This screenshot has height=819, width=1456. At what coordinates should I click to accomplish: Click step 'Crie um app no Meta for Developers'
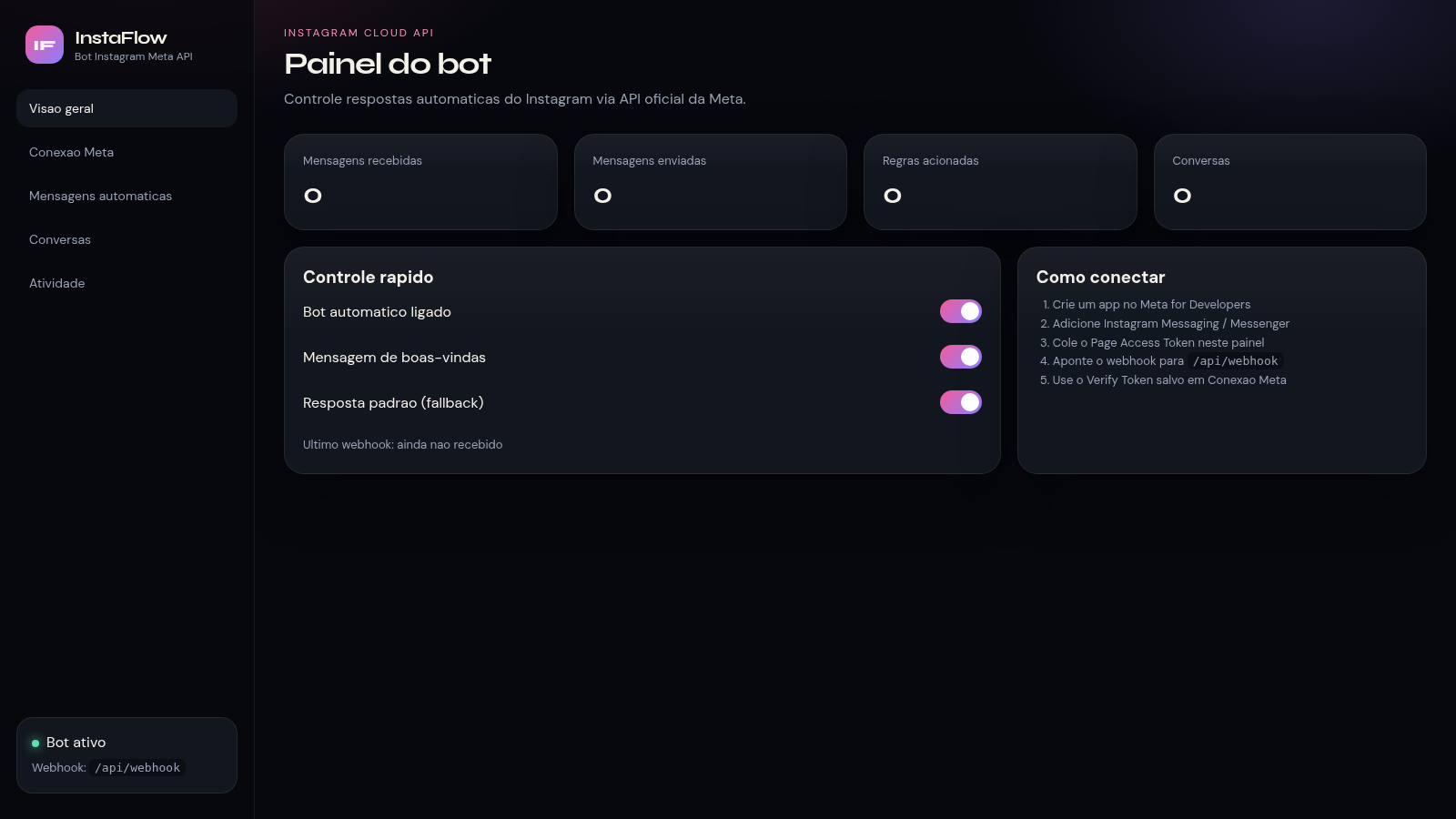(x=1151, y=305)
